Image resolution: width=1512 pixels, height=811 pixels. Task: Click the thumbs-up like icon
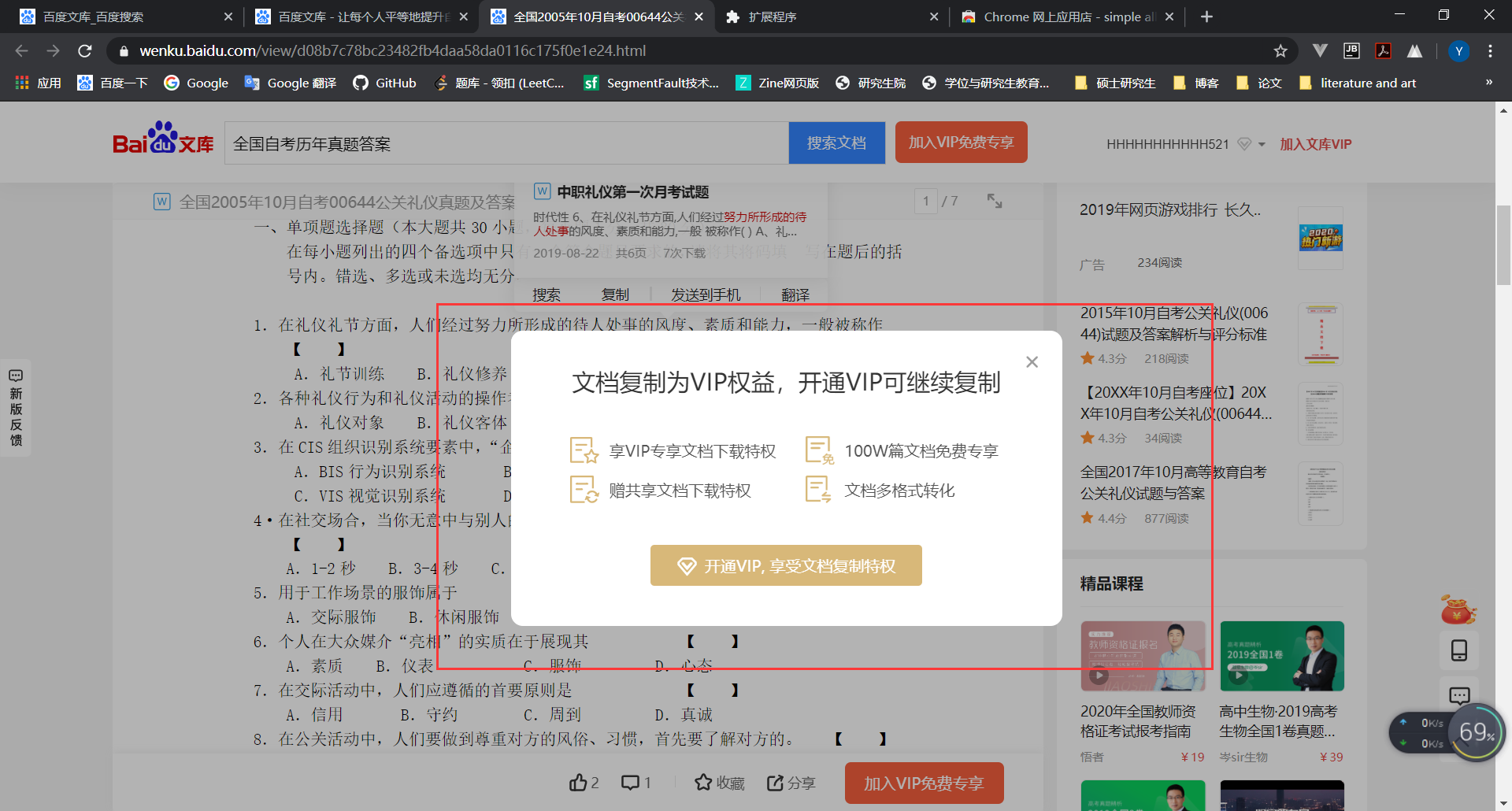click(x=580, y=782)
